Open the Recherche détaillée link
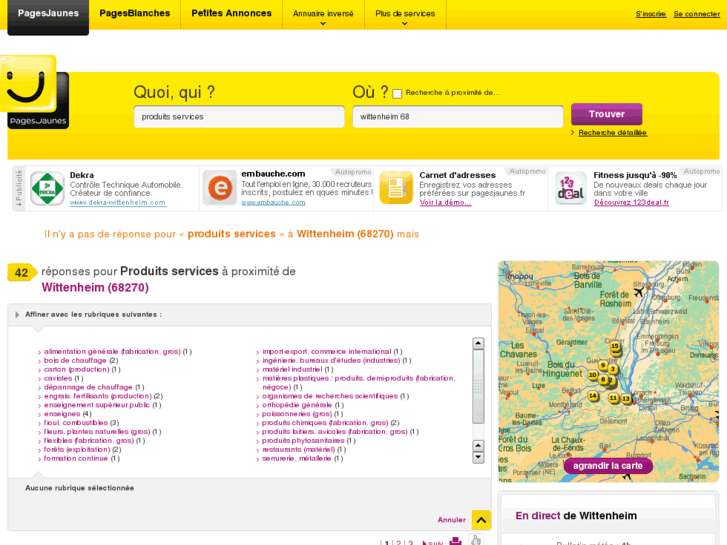Image resolution: width=727 pixels, height=545 pixels. (612, 133)
